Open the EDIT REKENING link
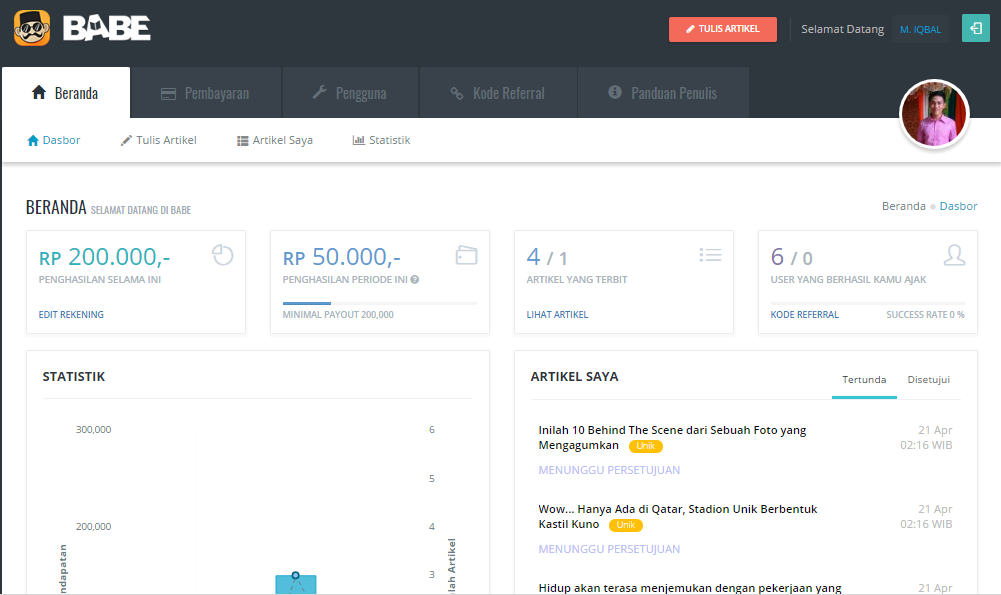 coord(71,315)
